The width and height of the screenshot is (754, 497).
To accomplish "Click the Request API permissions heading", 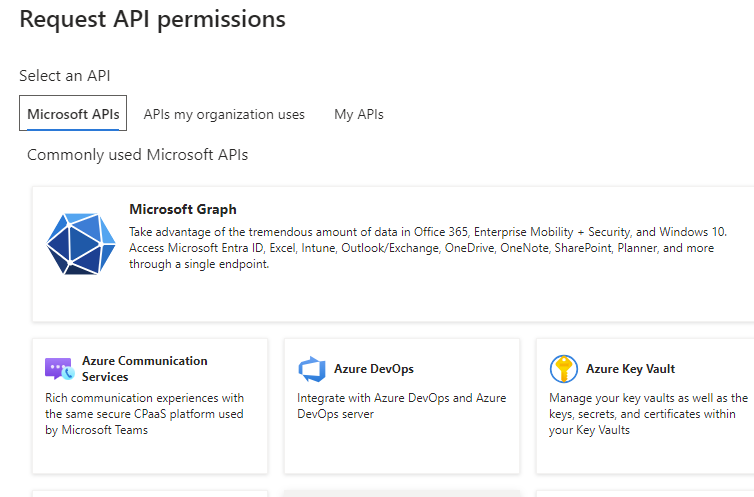I will pos(152,19).
